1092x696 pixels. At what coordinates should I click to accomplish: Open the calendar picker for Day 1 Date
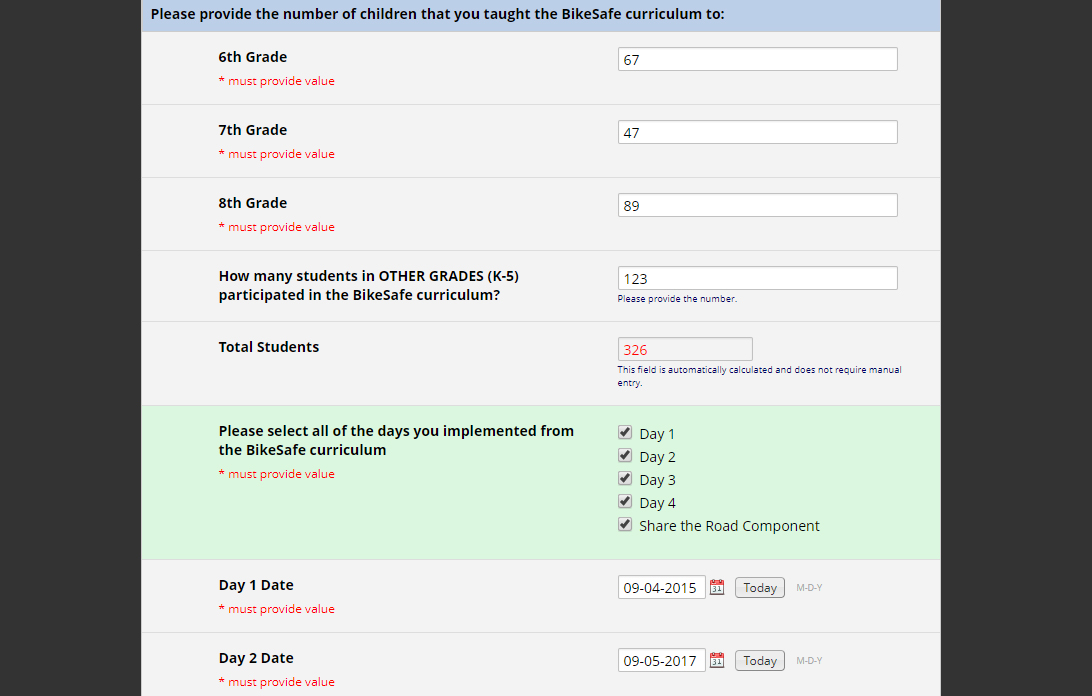(717, 587)
